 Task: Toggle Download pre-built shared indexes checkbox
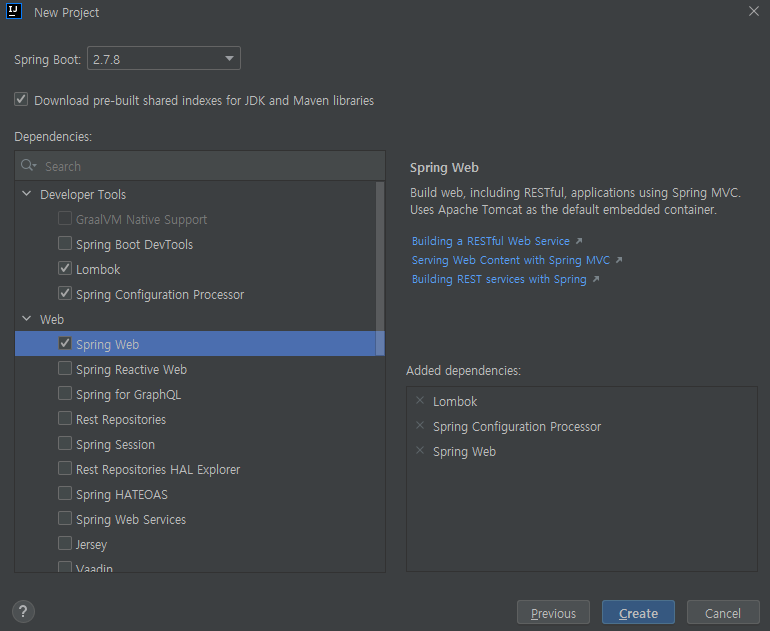21,100
